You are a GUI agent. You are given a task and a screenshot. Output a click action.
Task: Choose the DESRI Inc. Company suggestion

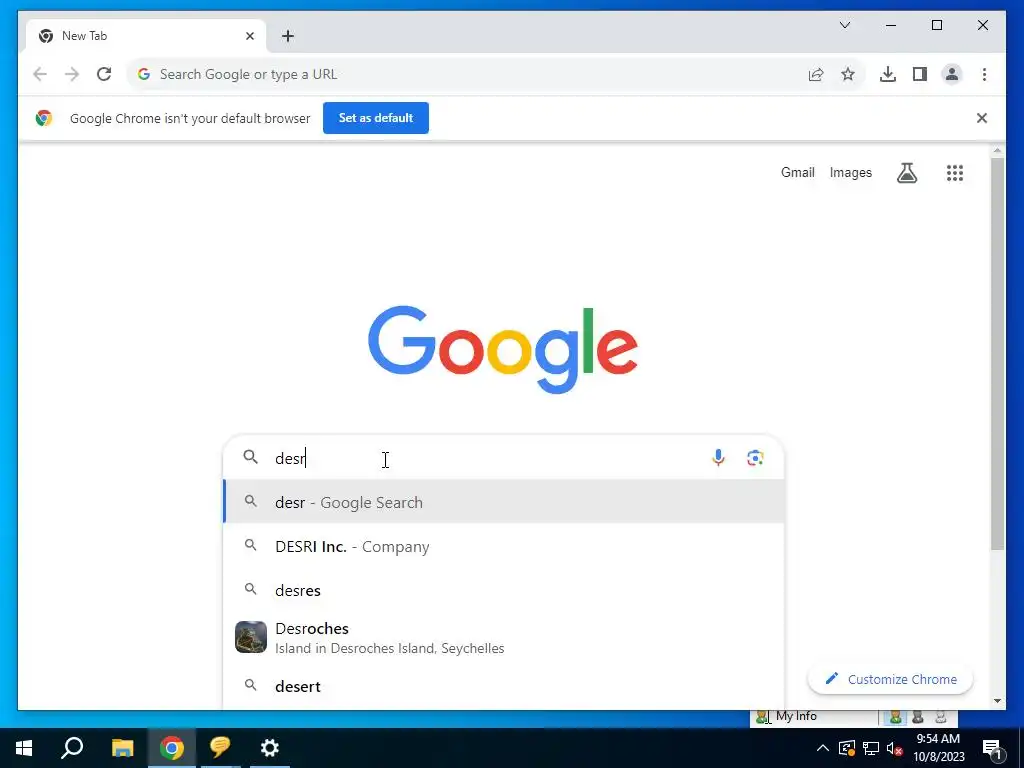[x=503, y=546]
